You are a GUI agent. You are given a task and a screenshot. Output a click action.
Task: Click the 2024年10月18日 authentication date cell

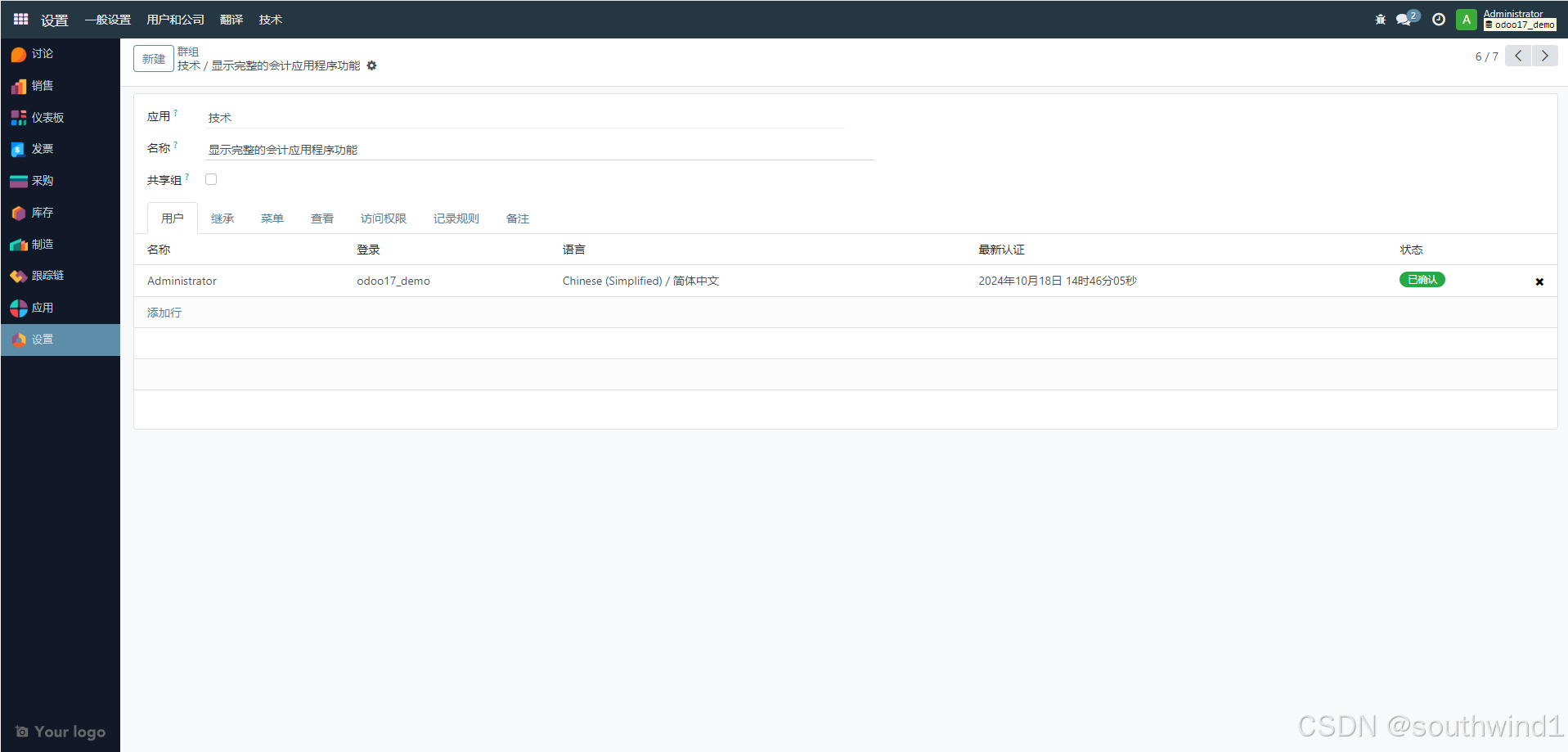(1058, 281)
